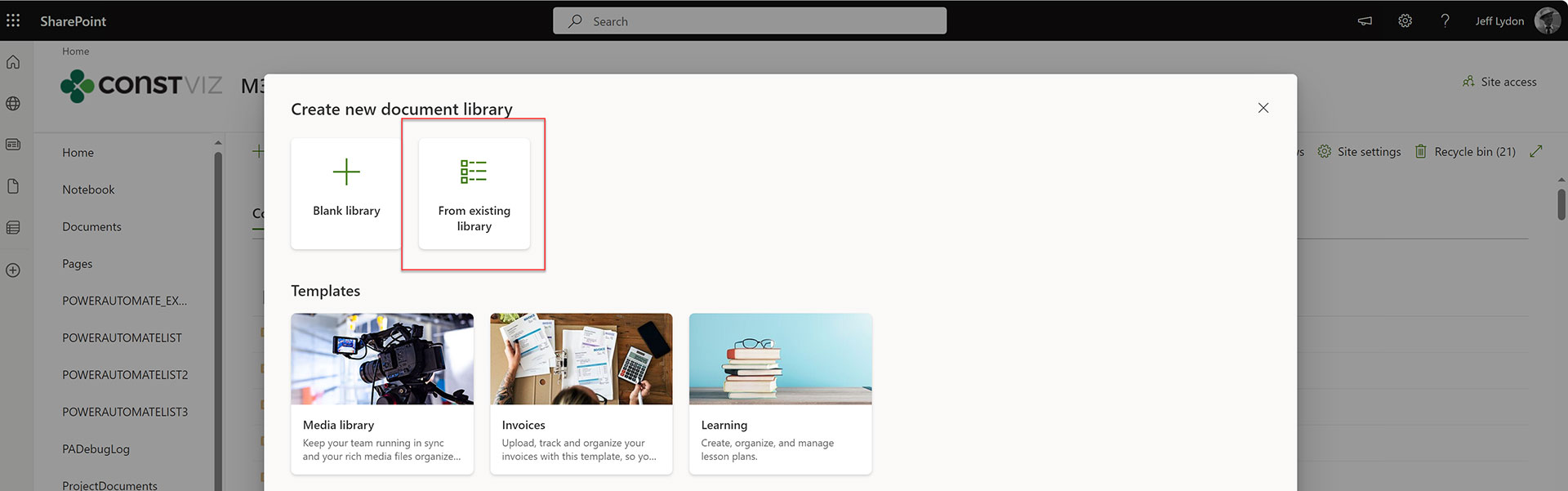Click the SharePoint brand link
Screen dimensions: 1568x491
pyautogui.click(x=73, y=21)
